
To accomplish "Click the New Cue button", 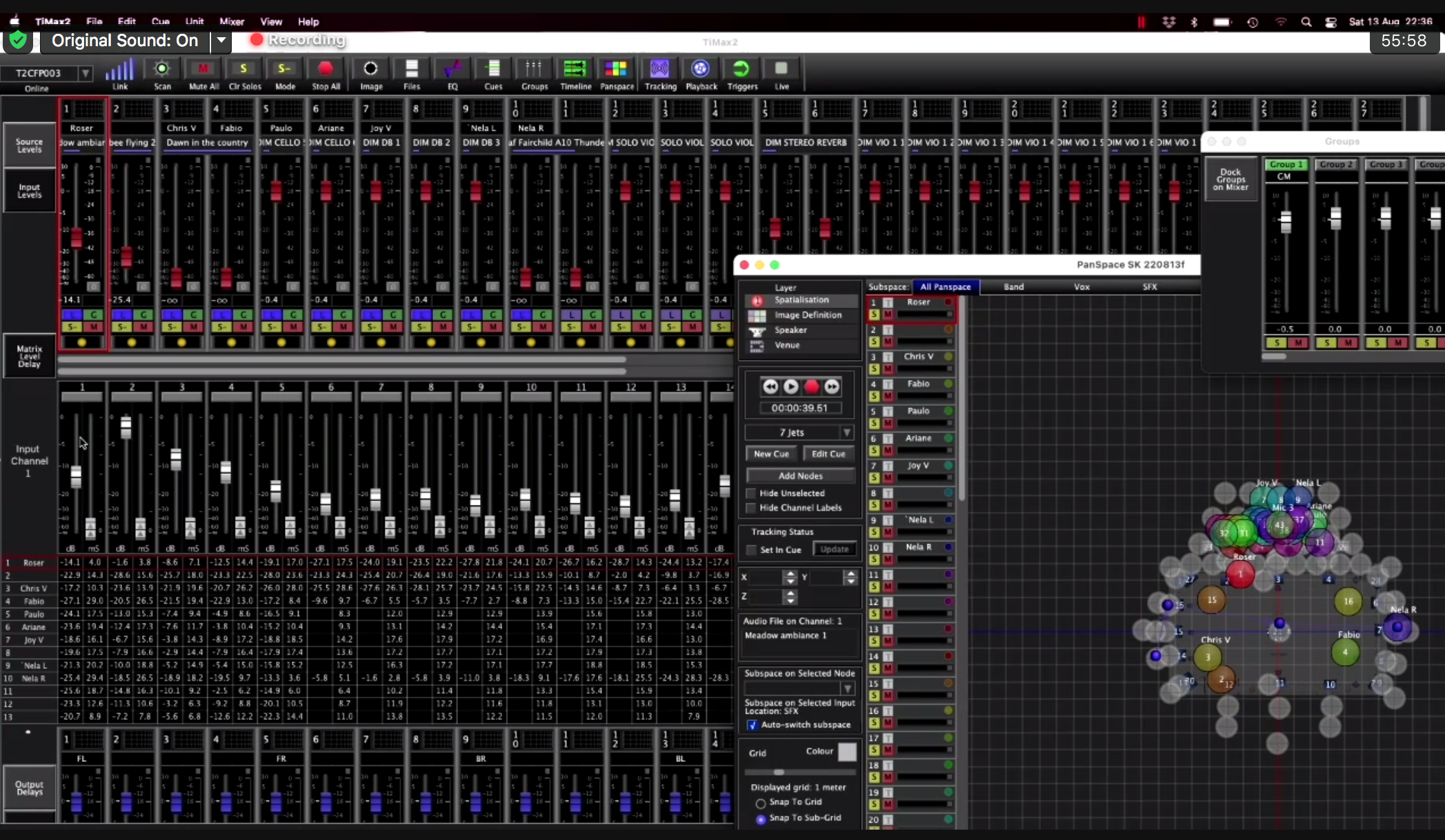I will [771, 454].
